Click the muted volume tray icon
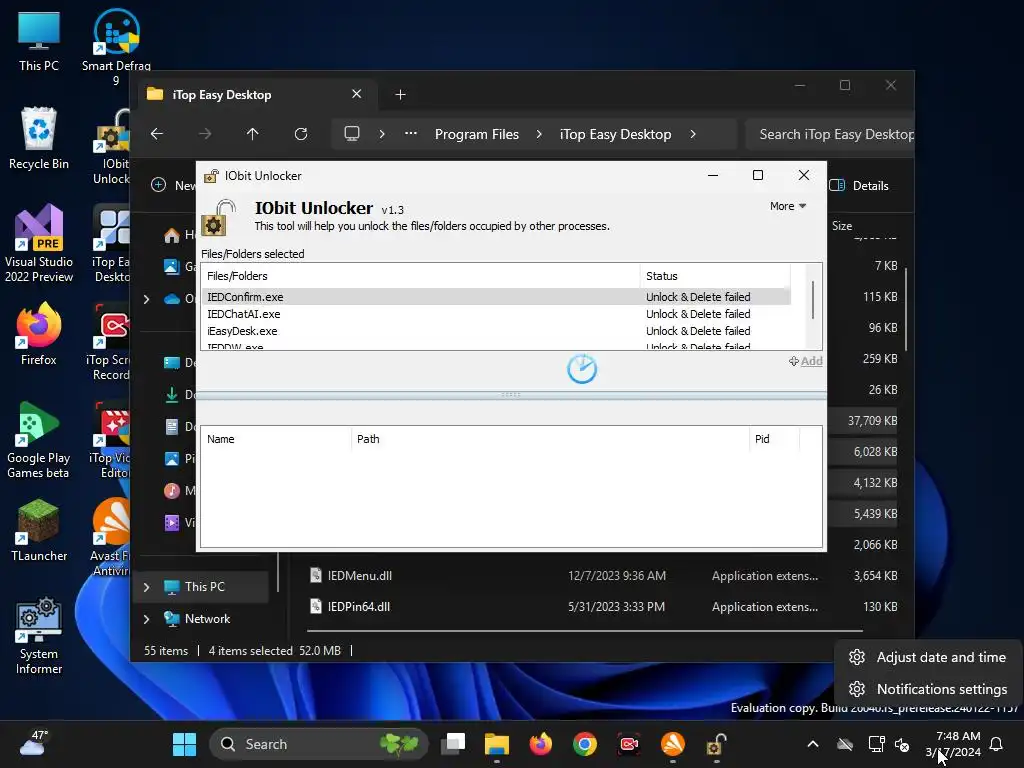The height and width of the screenshot is (768, 1024). 902,744
